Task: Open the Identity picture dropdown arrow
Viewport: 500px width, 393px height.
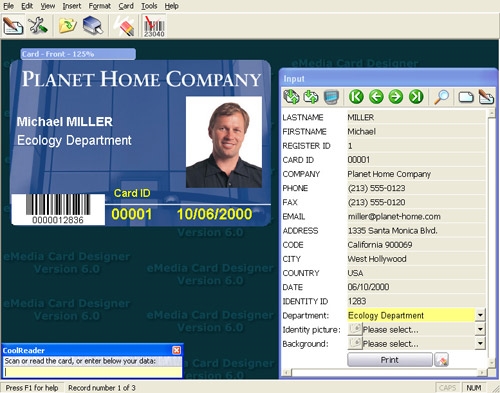Action: tap(480, 329)
